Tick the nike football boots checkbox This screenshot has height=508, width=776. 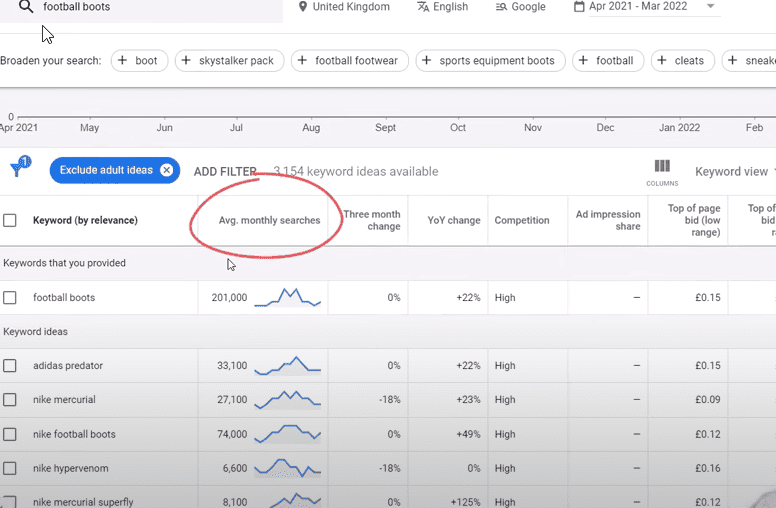pyautogui.click(x=10, y=434)
